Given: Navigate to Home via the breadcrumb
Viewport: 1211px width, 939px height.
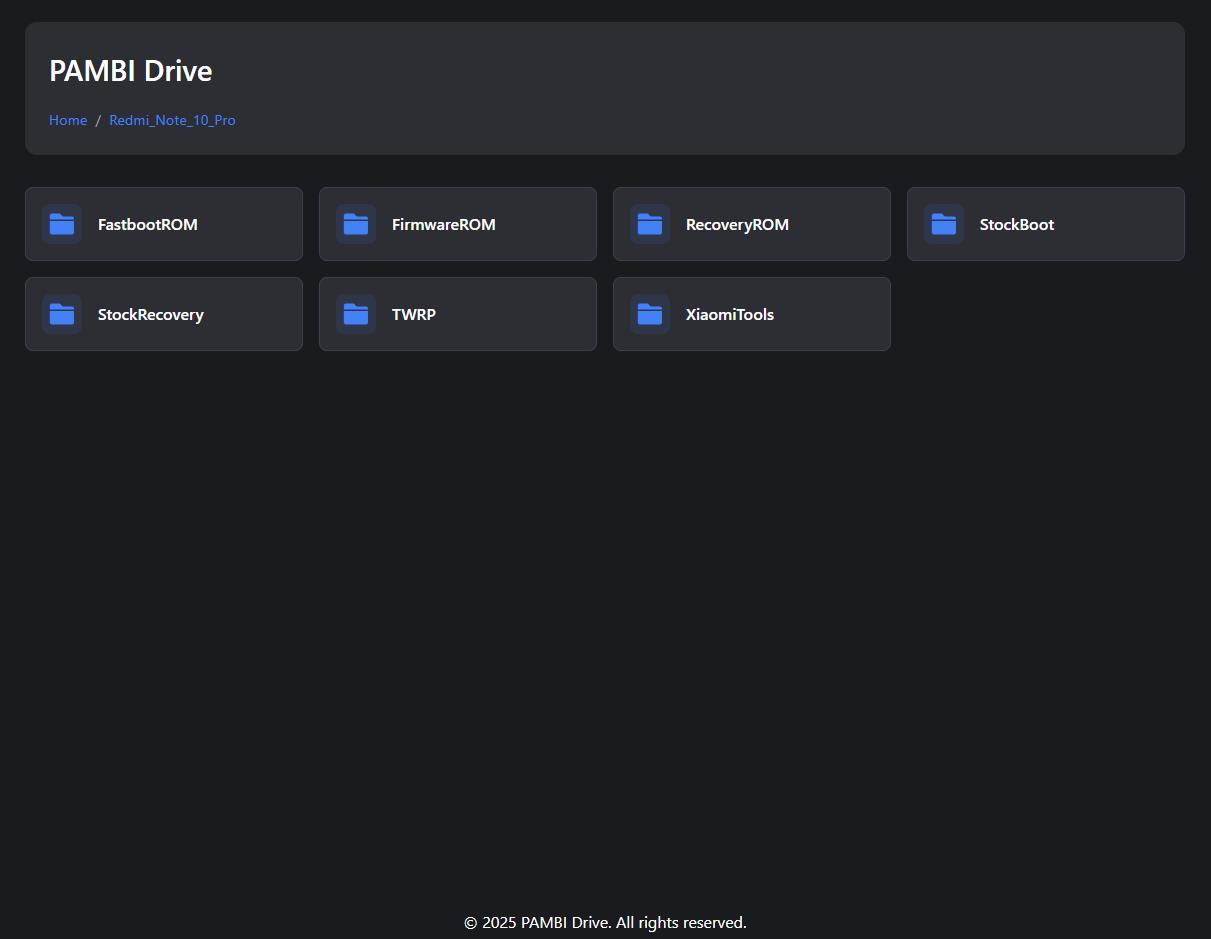Looking at the screenshot, I should 68,120.
